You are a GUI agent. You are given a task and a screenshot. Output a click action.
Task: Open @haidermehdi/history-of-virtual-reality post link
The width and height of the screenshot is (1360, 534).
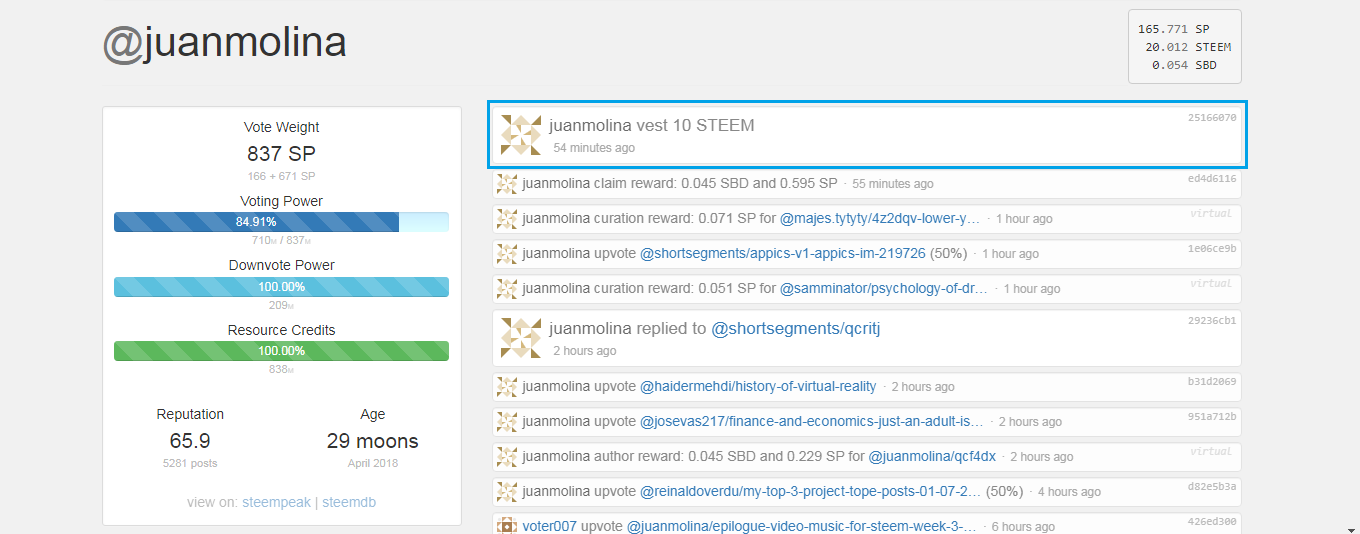pyautogui.click(x=758, y=386)
